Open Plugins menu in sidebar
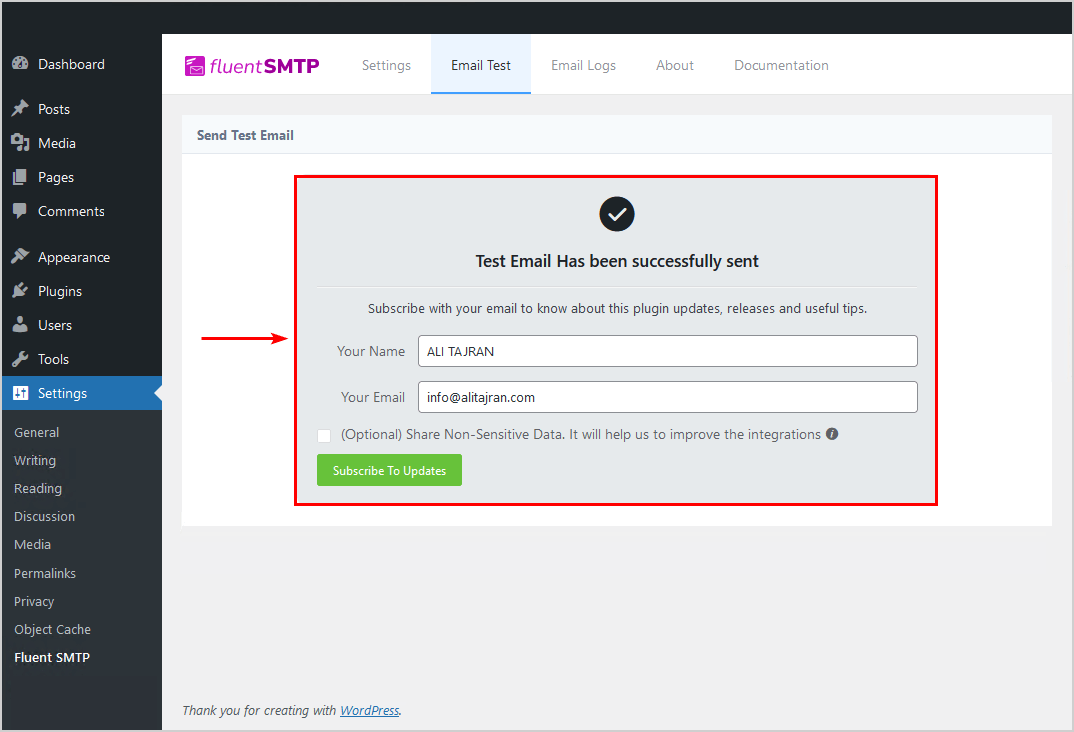The width and height of the screenshot is (1074, 732). point(60,291)
